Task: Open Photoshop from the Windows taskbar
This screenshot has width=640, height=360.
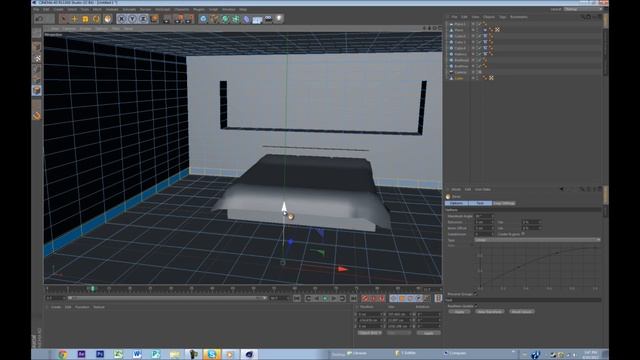Action: (x=100, y=354)
